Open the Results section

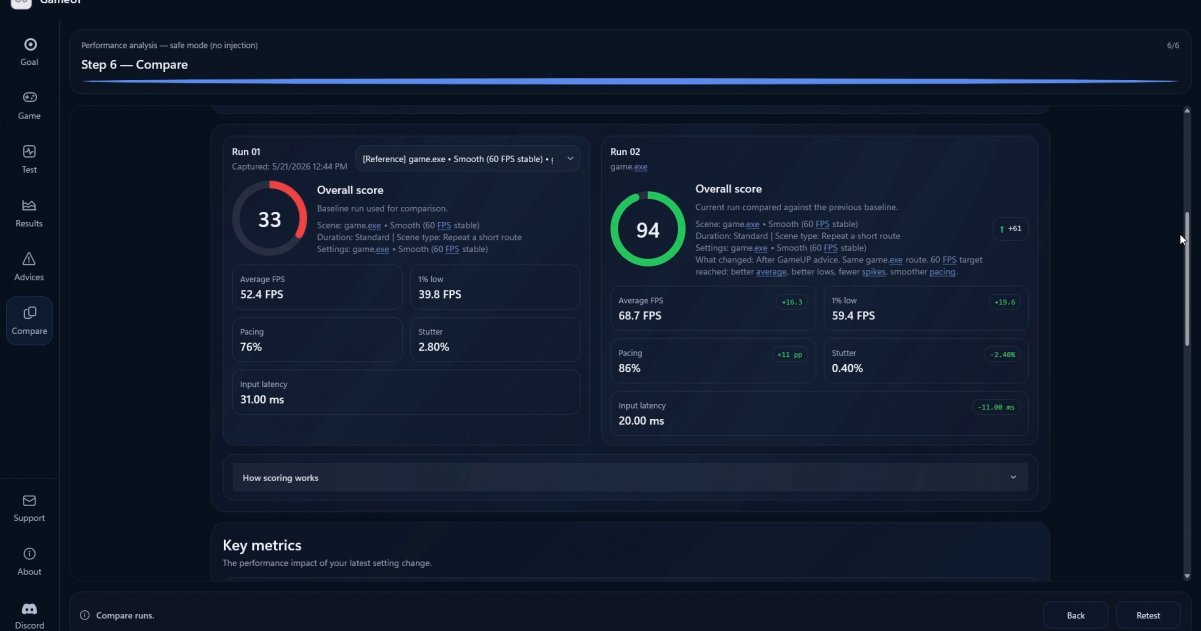pyautogui.click(x=30, y=213)
